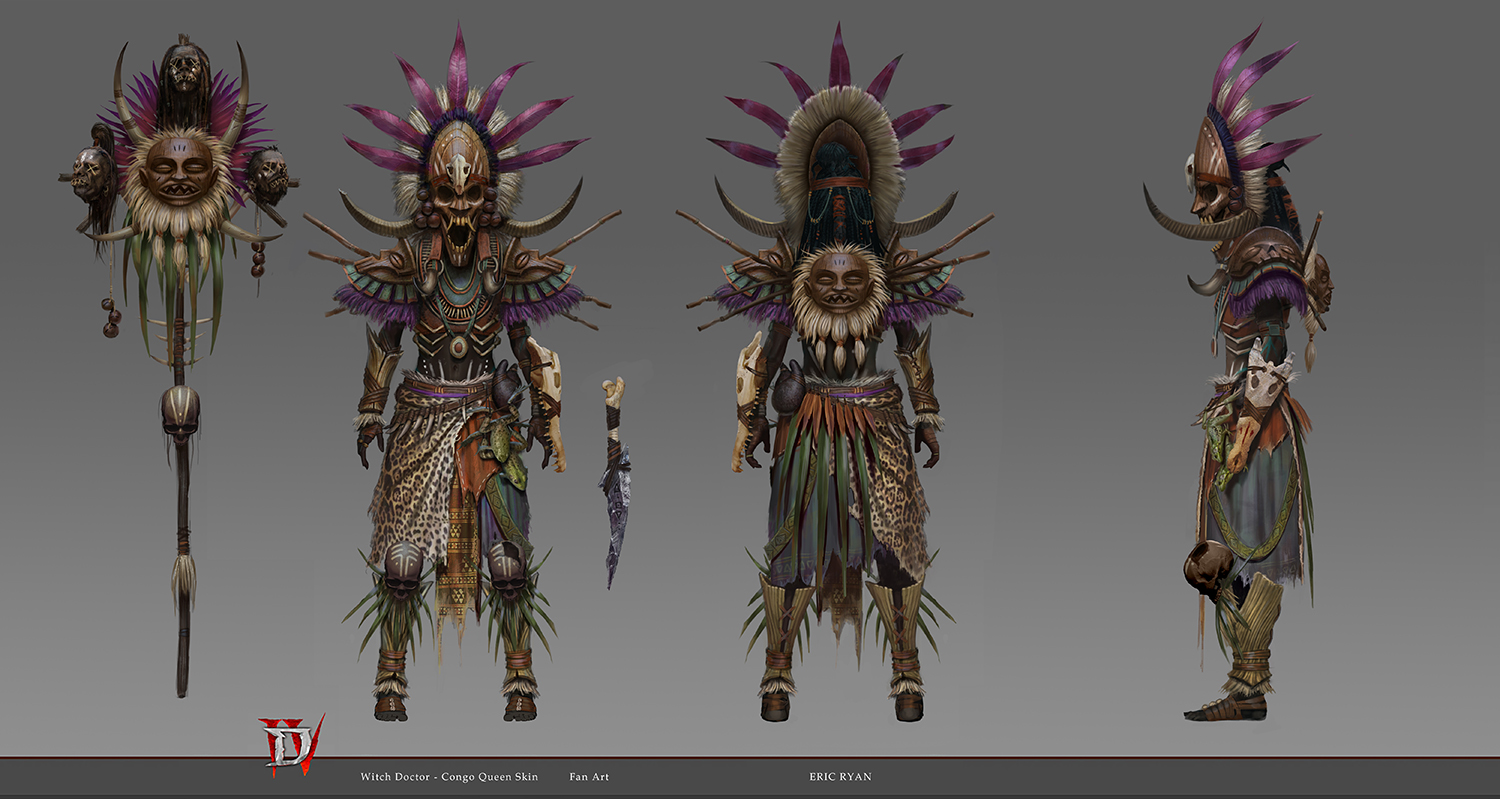The height and width of the screenshot is (799, 1500).
Task: Click the "ERIC RYAN" artist credit
Action: 840,777
